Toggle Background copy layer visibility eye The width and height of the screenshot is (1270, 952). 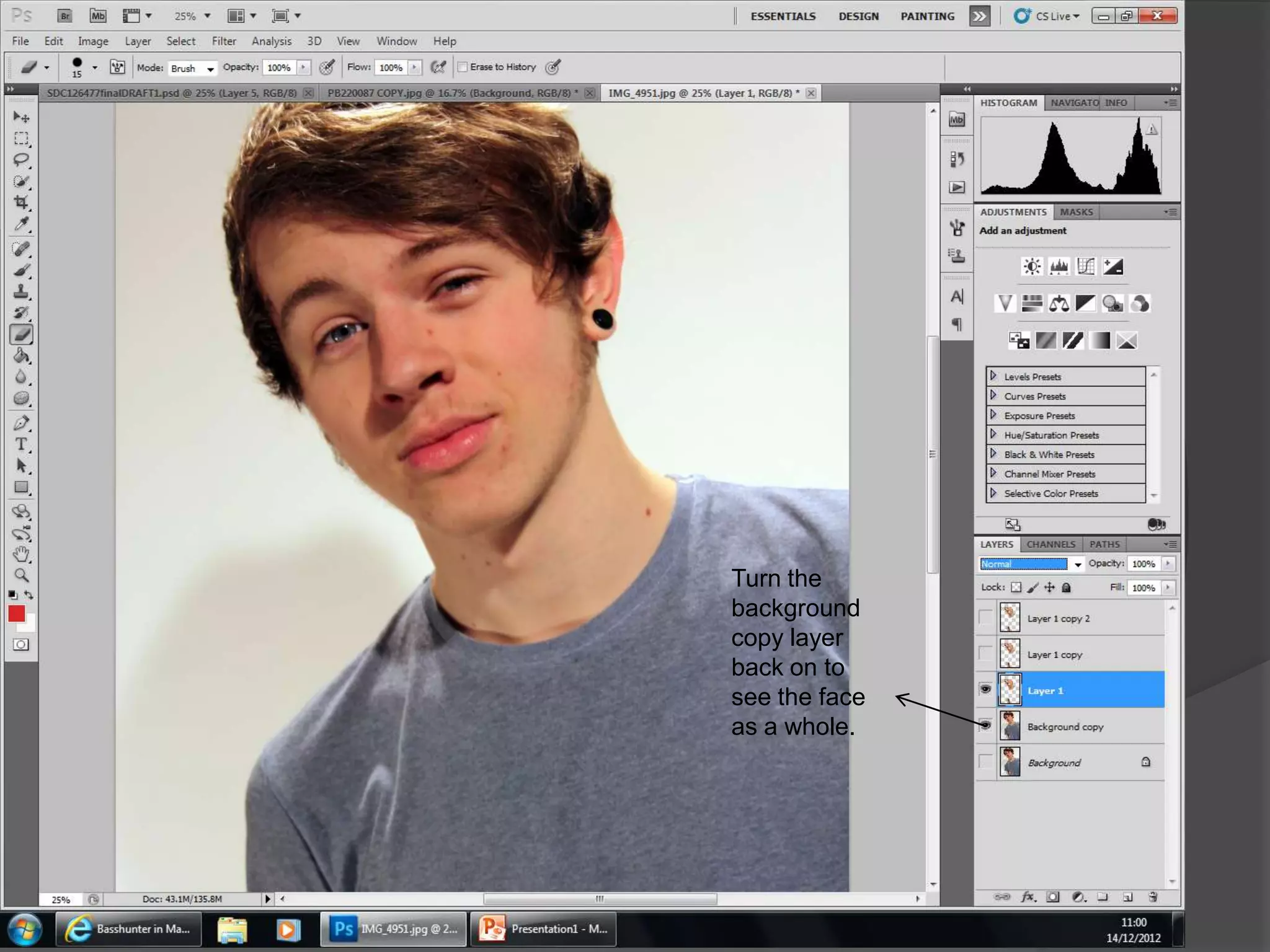985,725
